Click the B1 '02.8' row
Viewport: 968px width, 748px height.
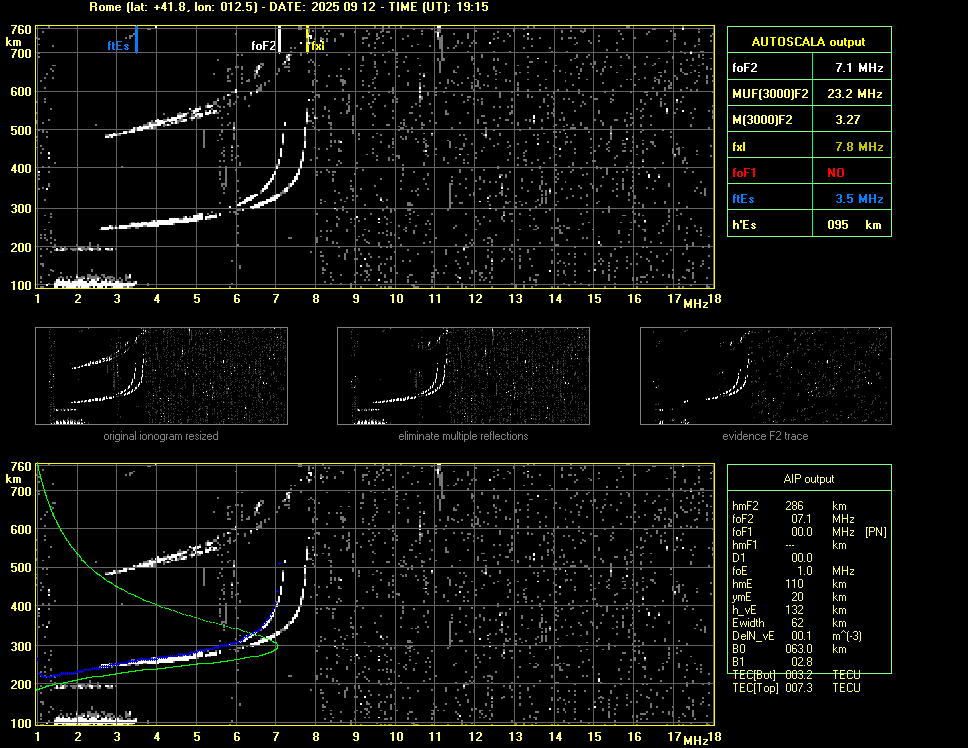point(772,662)
